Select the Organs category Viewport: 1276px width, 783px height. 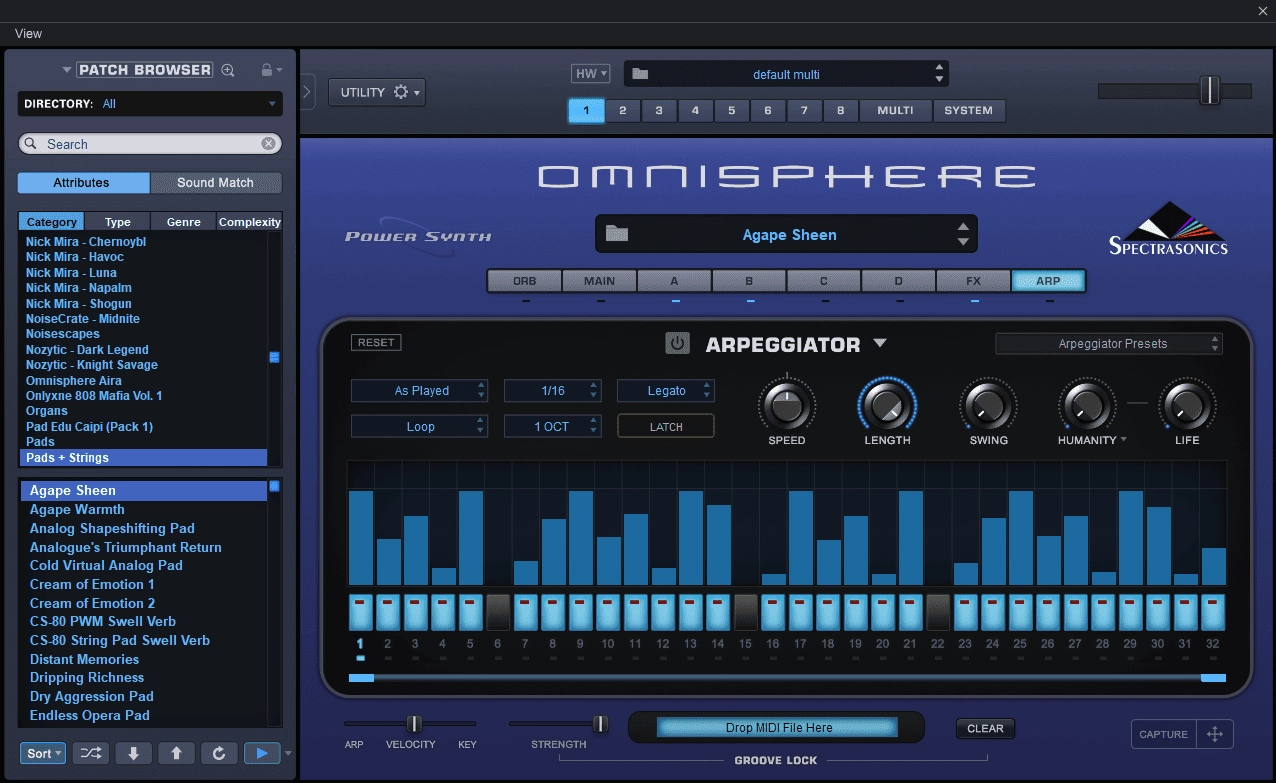click(x=47, y=411)
